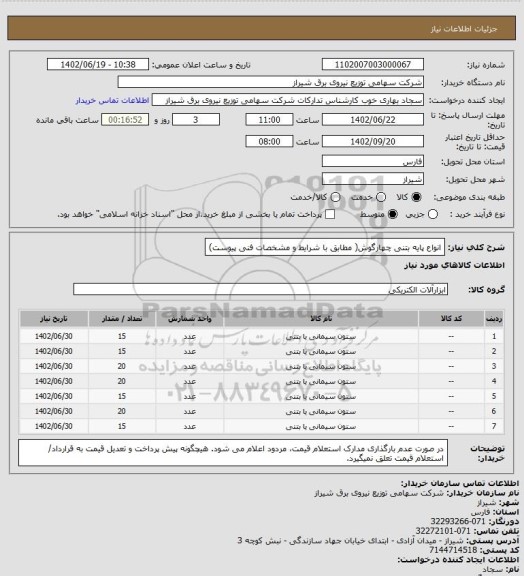
Task: Select row 3 quantity 20
Action: [122, 367]
